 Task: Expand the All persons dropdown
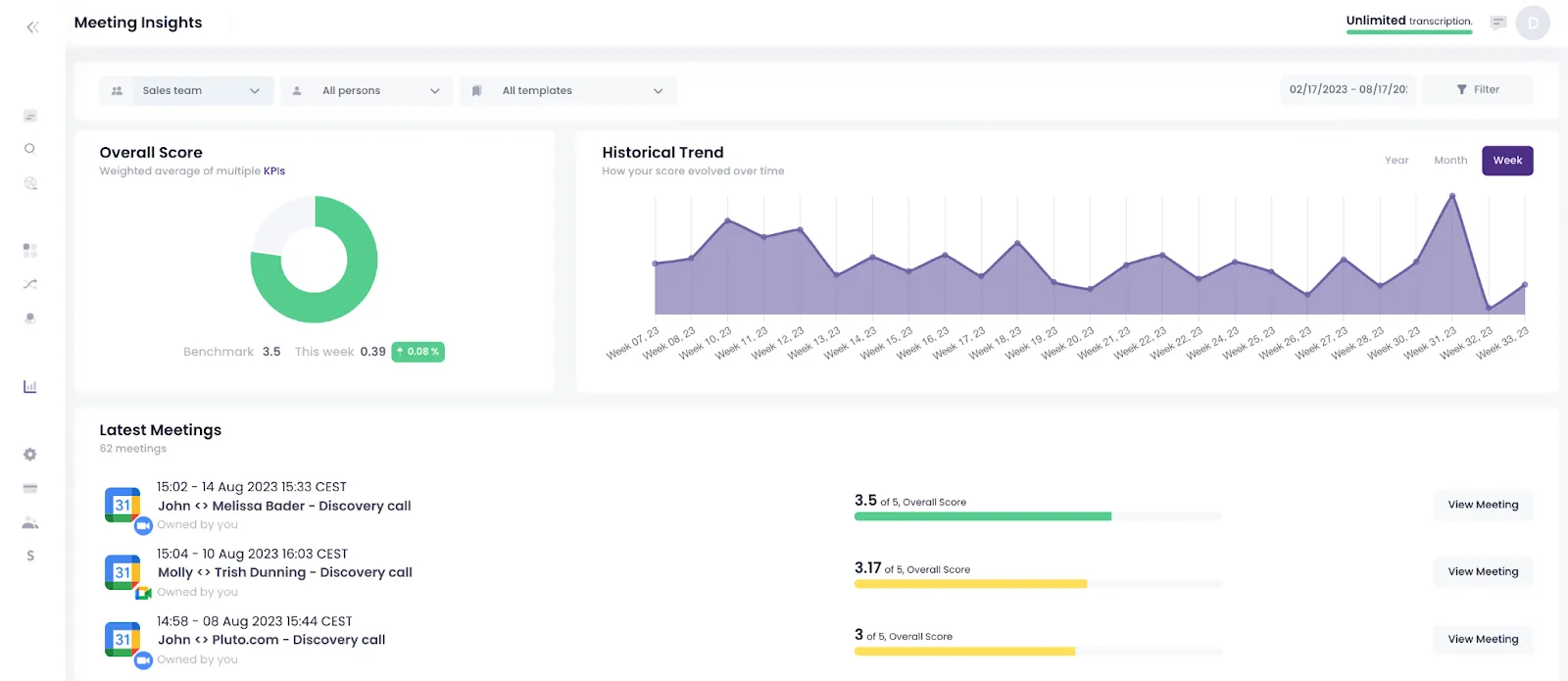pos(367,90)
